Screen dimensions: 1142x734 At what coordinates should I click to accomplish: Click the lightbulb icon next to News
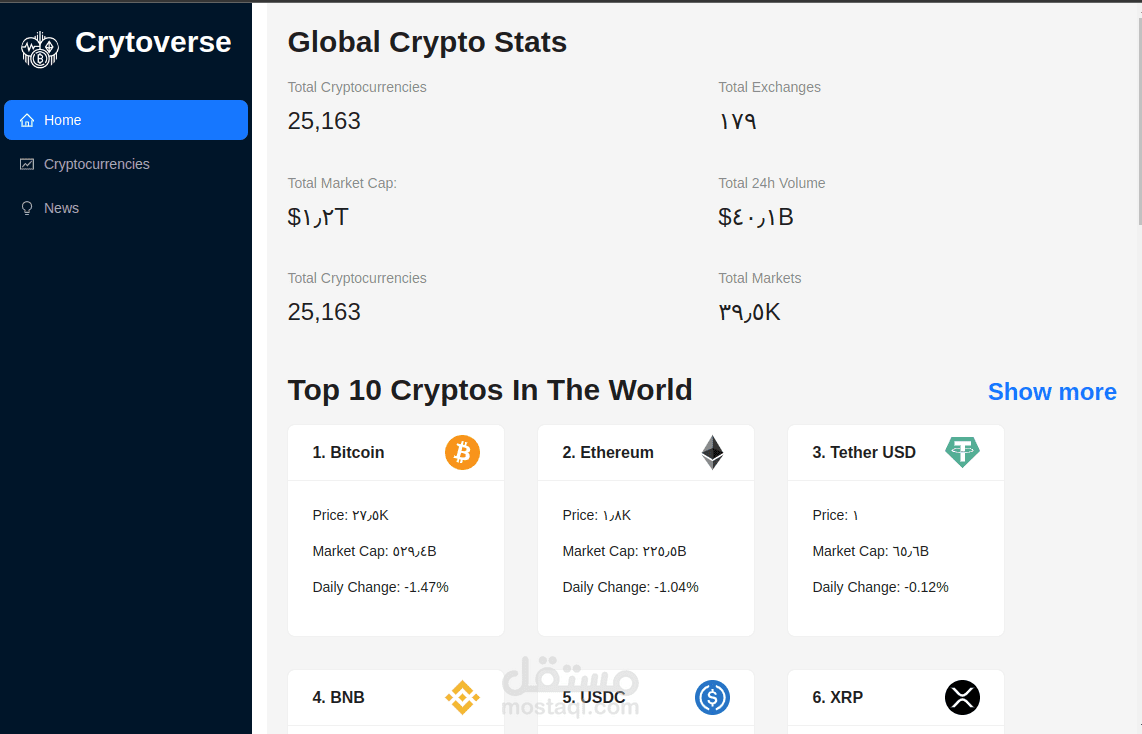pyautogui.click(x=27, y=207)
